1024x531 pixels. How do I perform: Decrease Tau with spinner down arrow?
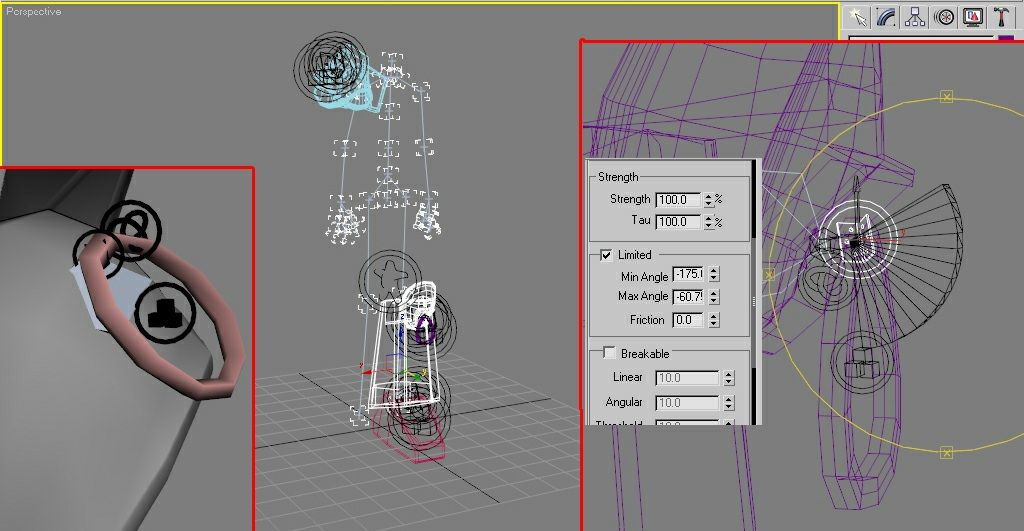(x=709, y=226)
